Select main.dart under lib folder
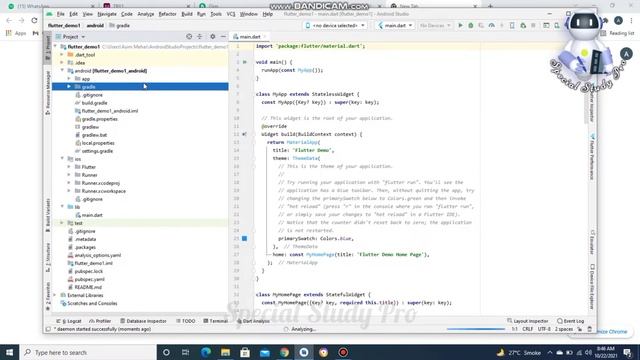This screenshot has width=640, height=360. coord(92,215)
